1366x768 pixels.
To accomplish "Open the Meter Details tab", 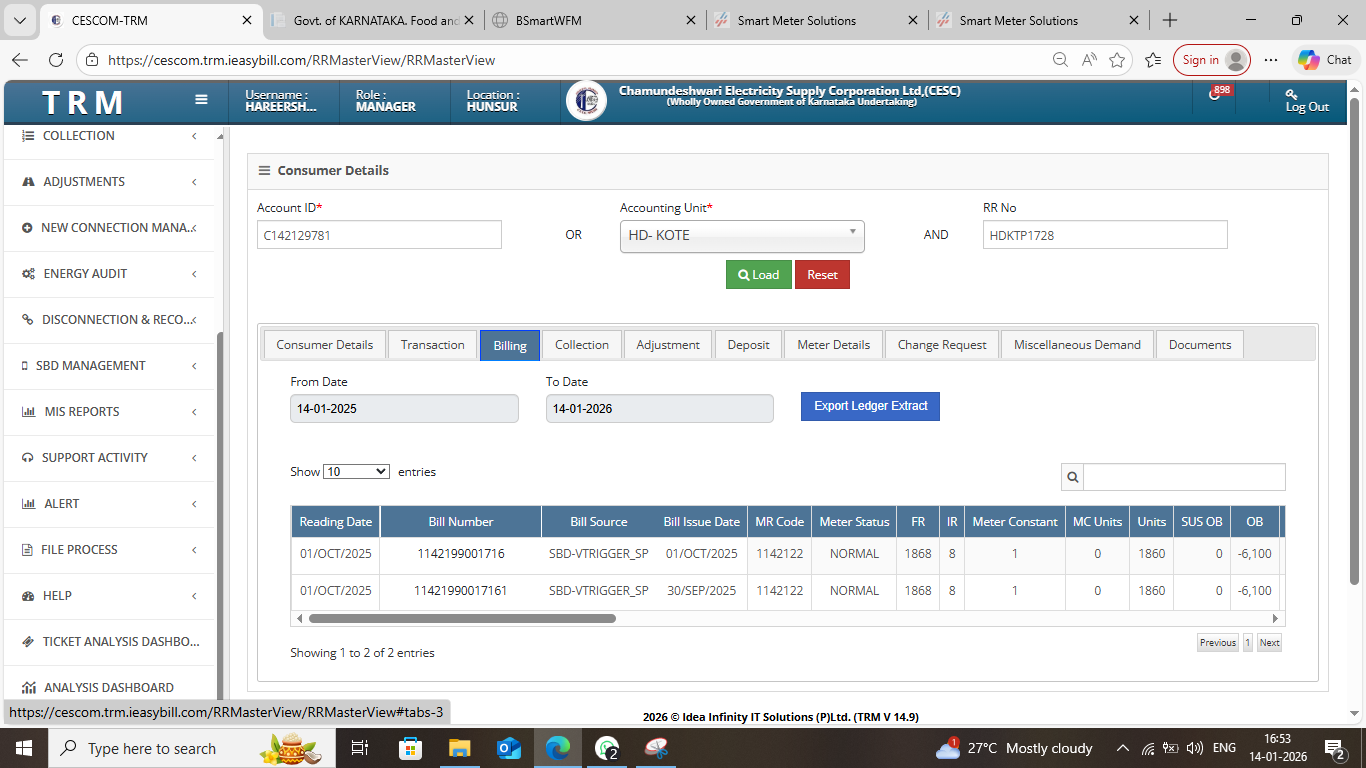I will (x=833, y=345).
